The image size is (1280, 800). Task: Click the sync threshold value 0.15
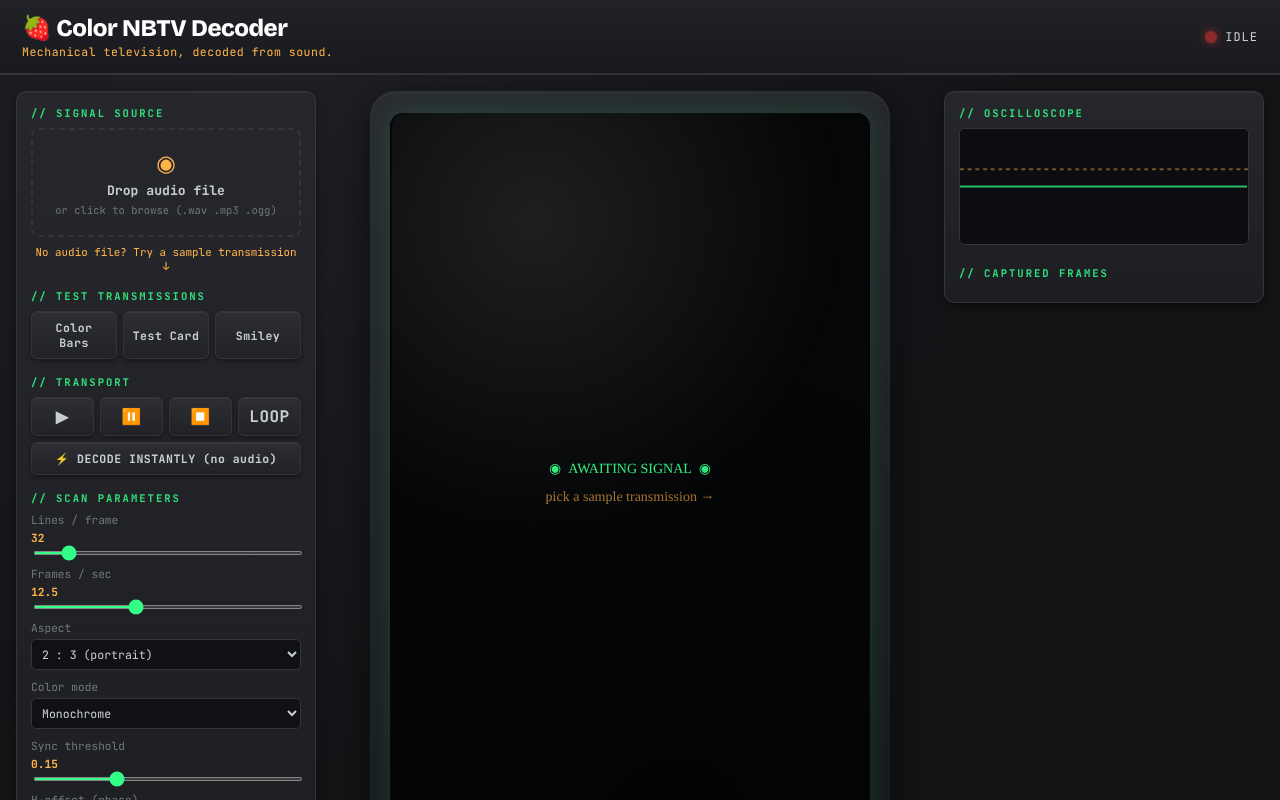tap(44, 764)
